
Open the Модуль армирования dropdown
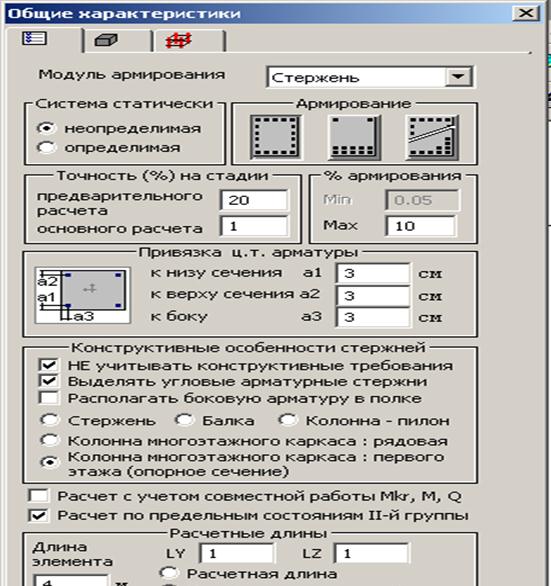click(x=458, y=77)
